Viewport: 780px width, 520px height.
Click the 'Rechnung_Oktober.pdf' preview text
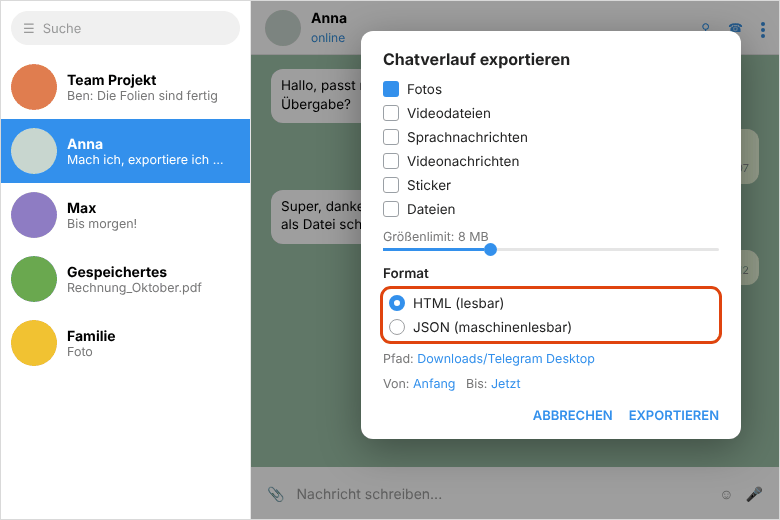point(134,288)
